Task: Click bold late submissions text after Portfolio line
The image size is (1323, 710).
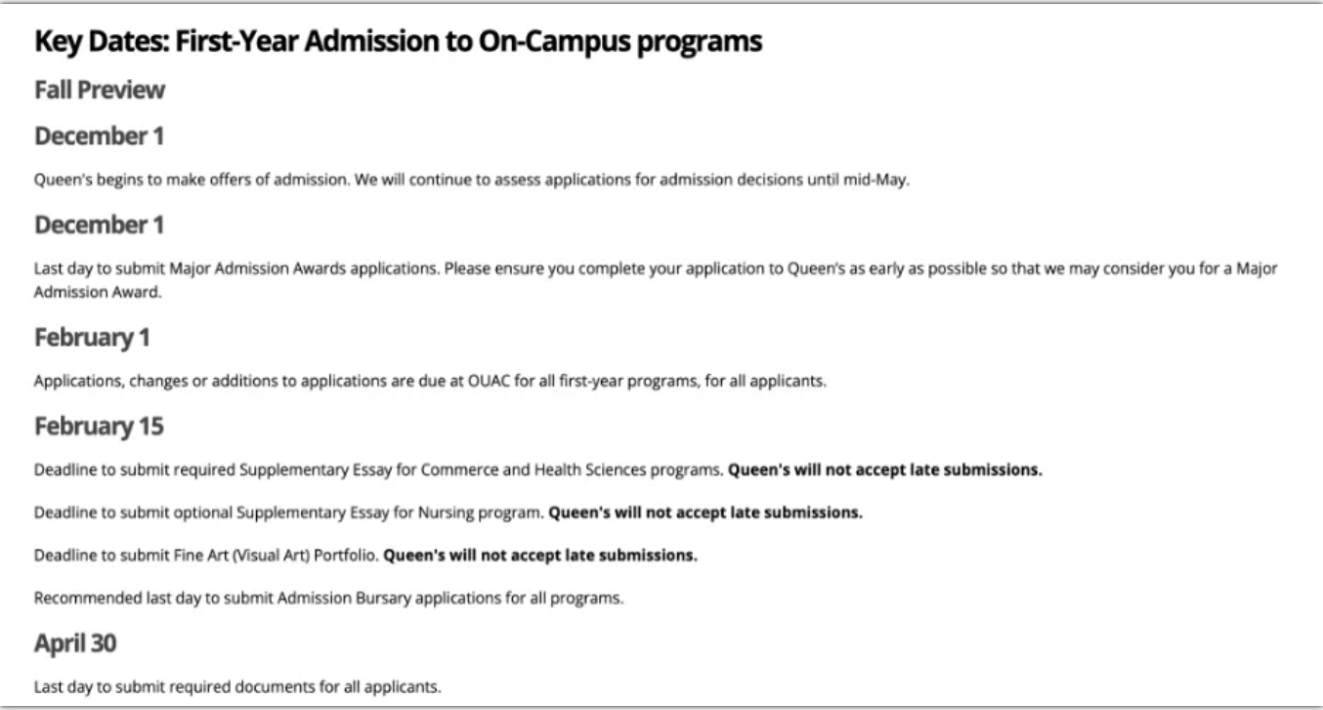Action: (540, 555)
